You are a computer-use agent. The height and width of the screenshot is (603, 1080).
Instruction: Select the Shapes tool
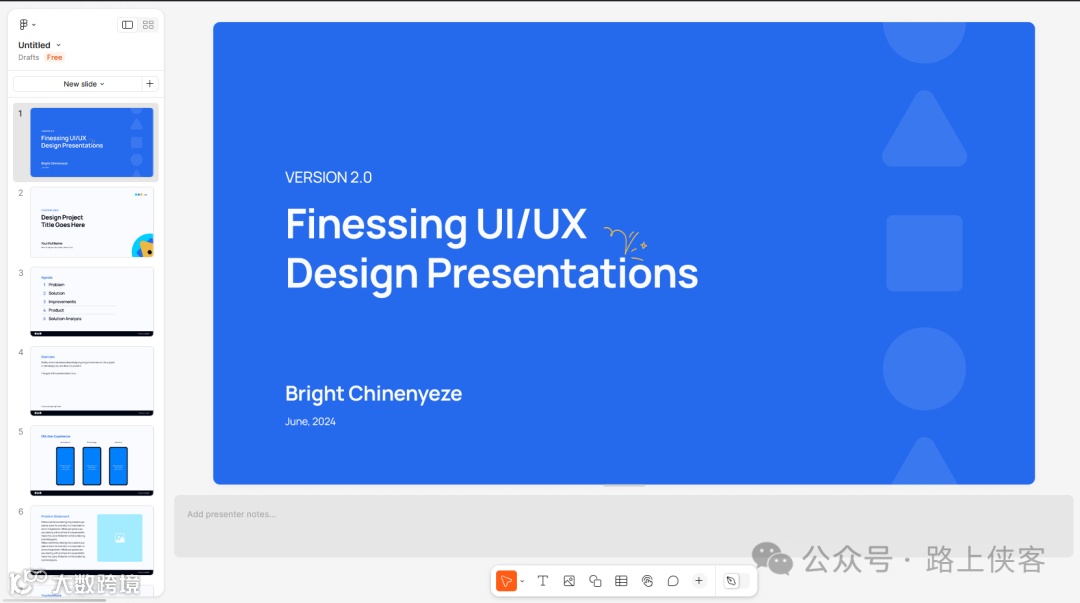(x=595, y=581)
